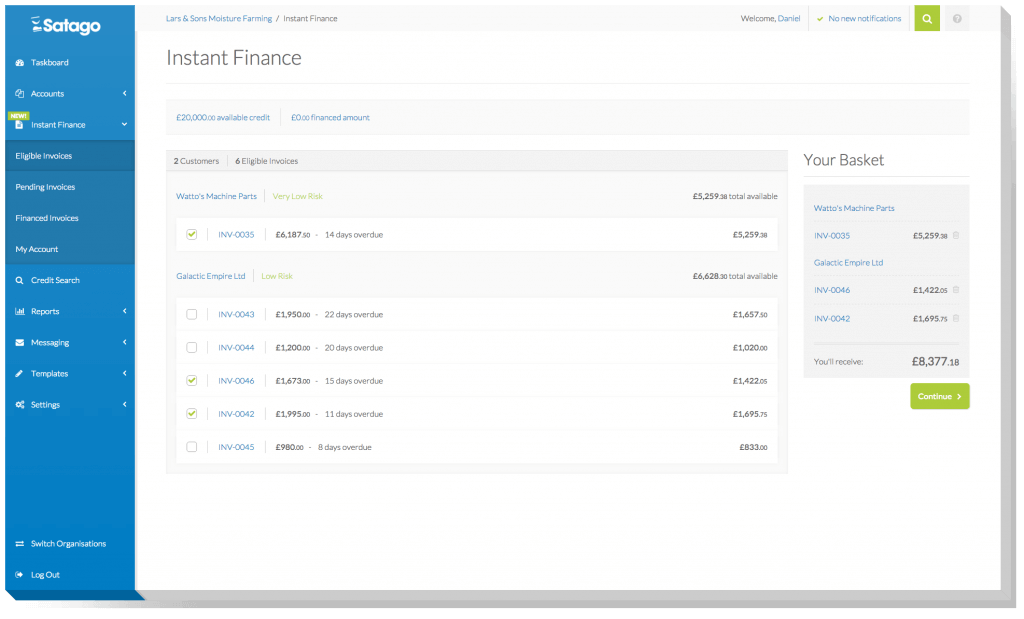Image resolution: width=1024 pixels, height=619 pixels.
Task: Open Lars & Sons Moisture Farming breadcrumb
Action: click(x=219, y=18)
